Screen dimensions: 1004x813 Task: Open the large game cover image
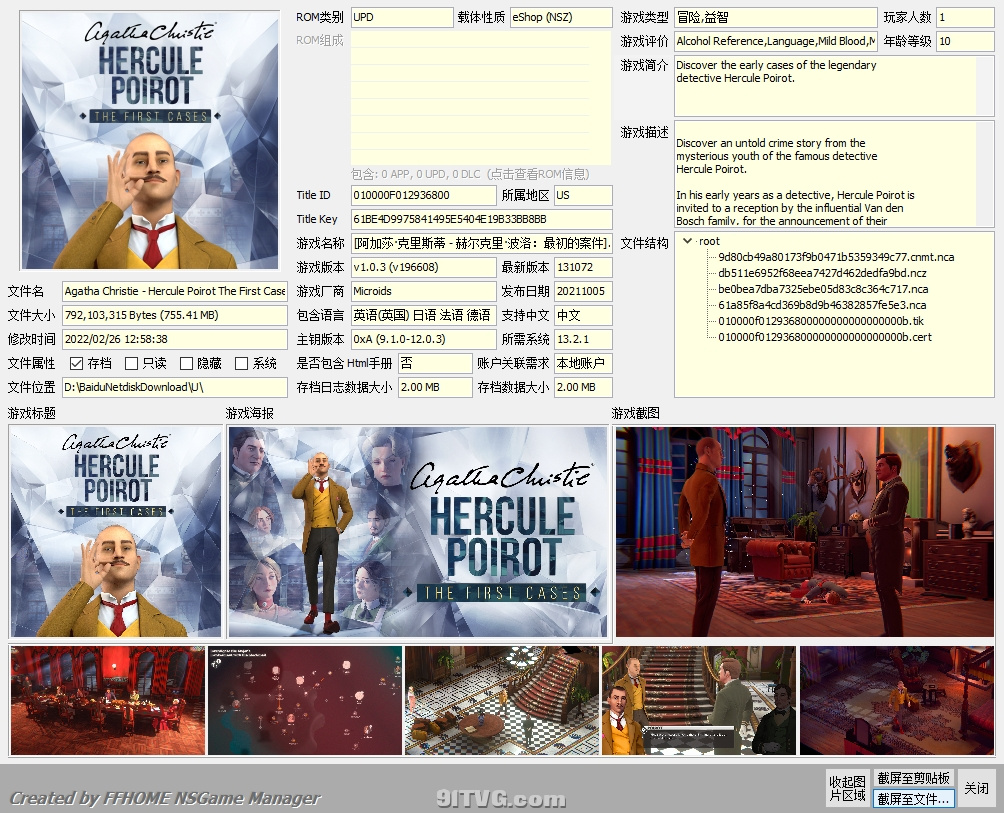150,140
